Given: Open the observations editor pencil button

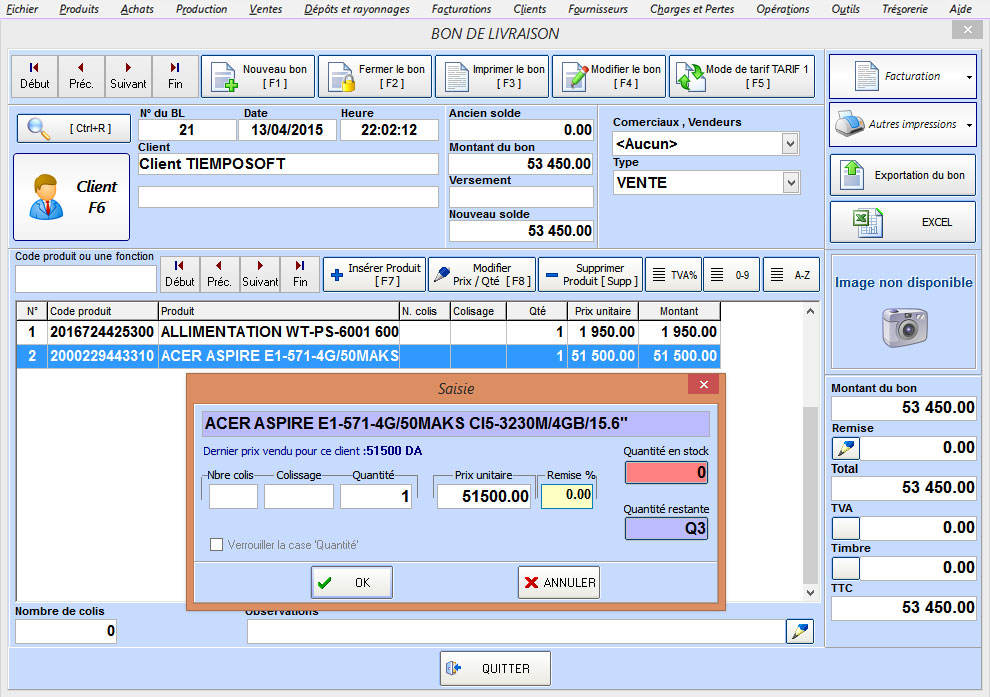Looking at the screenshot, I should [800, 631].
